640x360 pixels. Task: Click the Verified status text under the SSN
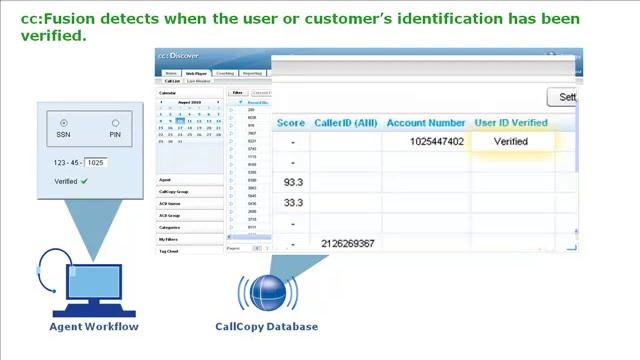click(66, 182)
